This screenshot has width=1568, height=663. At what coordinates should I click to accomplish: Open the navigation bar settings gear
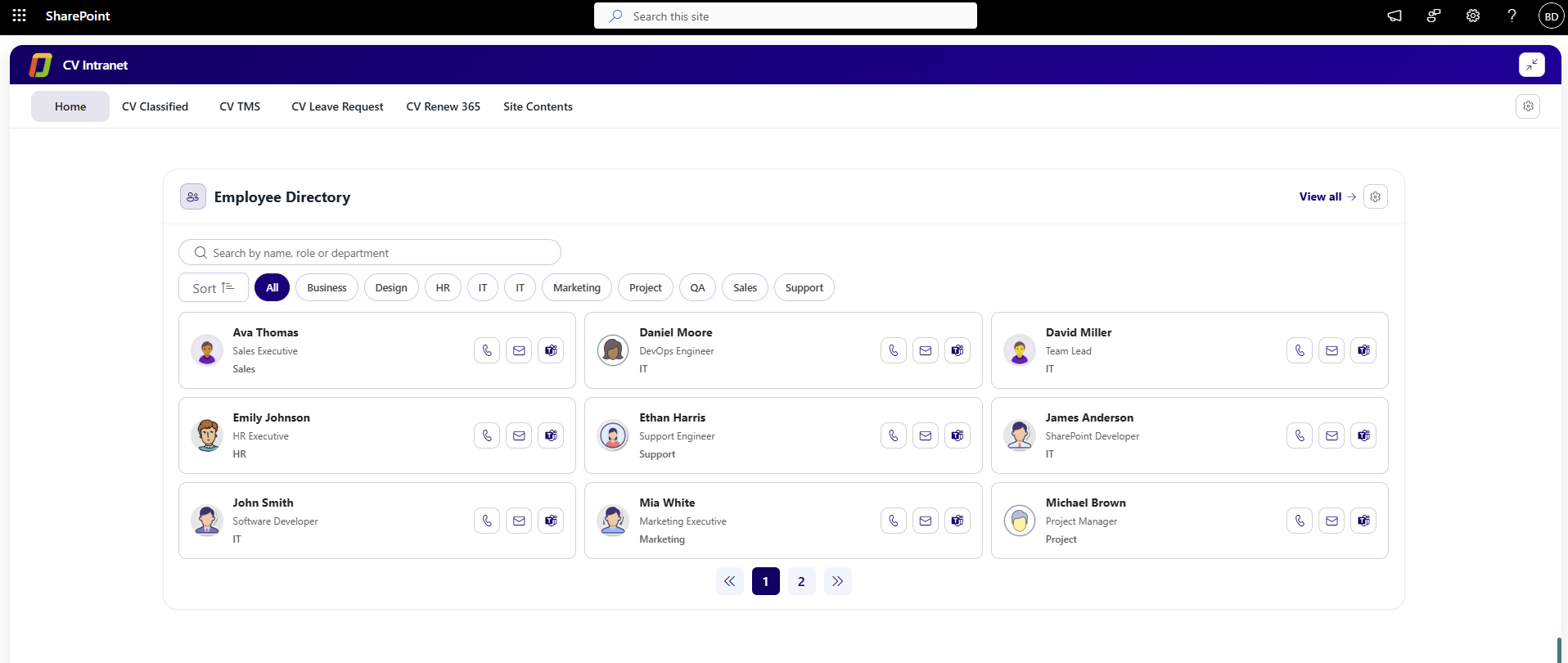(1528, 106)
